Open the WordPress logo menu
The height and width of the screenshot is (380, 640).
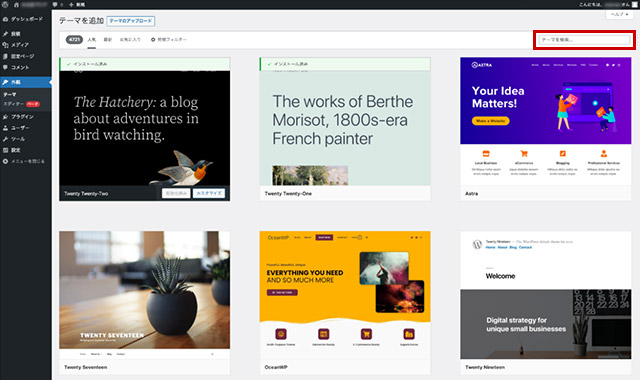pyautogui.click(x=5, y=4)
